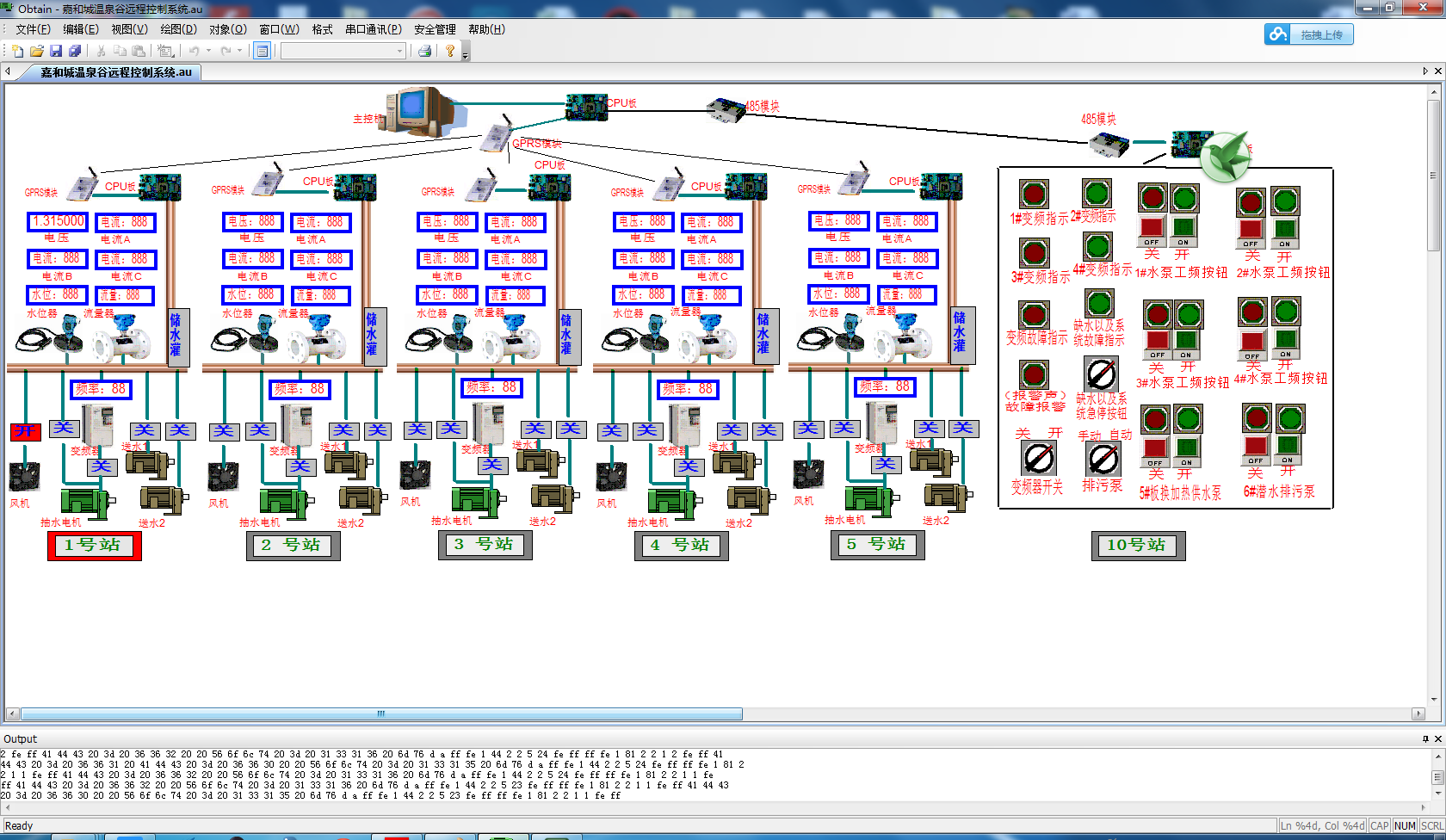Rotate the 排污泵 manual/auto selector knob
The height and width of the screenshot is (840, 1446).
coord(1103,460)
